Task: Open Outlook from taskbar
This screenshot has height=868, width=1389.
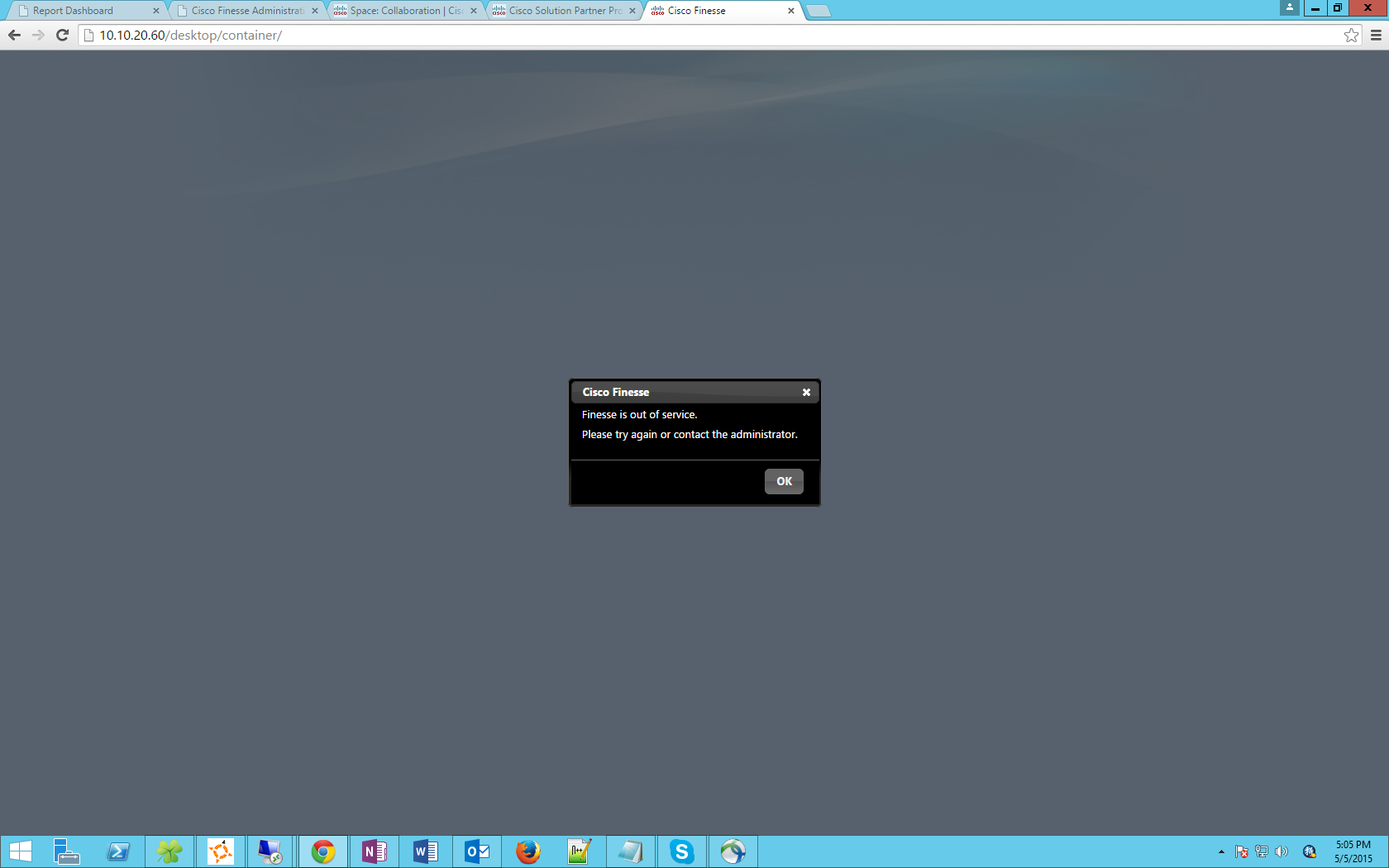Action: click(x=477, y=851)
